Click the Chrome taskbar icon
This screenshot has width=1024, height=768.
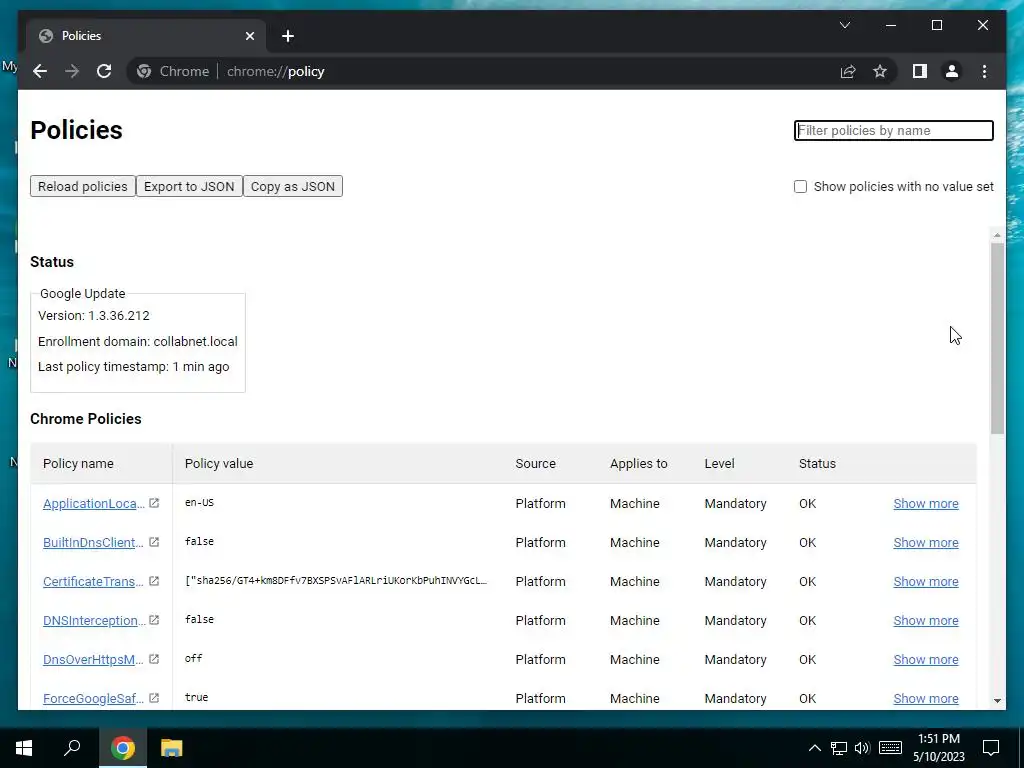point(123,748)
